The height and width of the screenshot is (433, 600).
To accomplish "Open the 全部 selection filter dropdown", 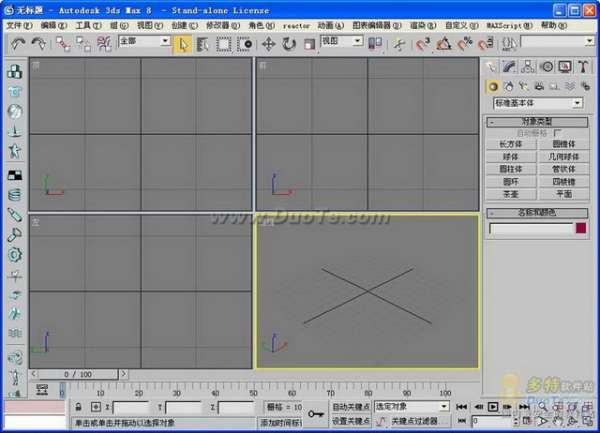I will (x=144, y=41).
